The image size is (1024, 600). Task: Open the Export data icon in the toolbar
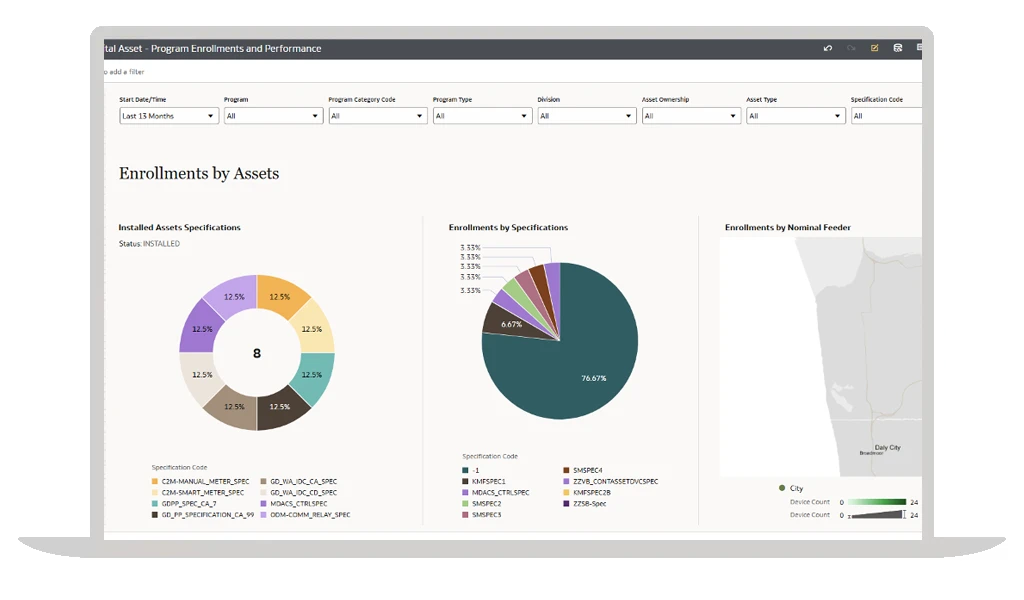click(x=898, y=47)
